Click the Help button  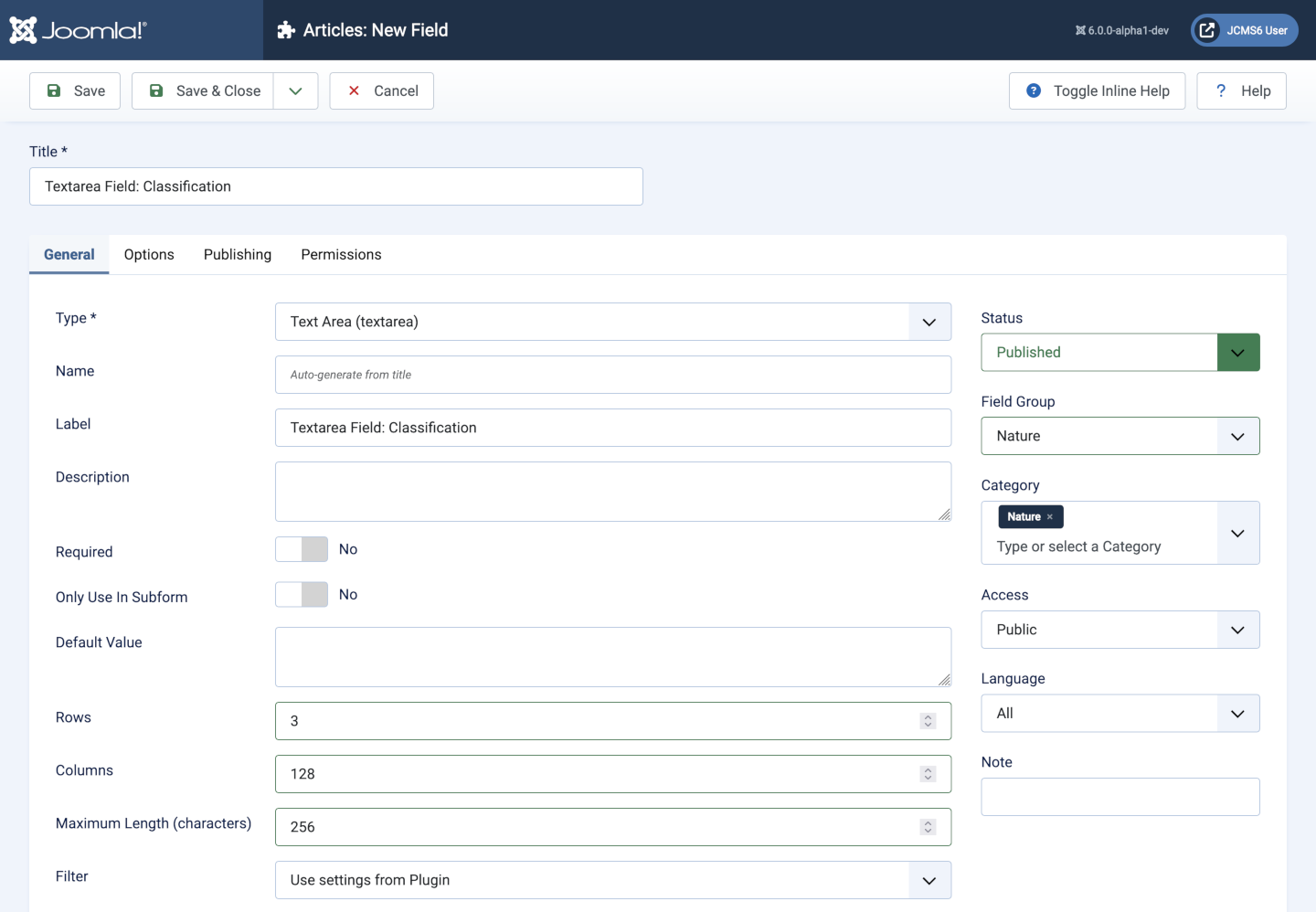point(1241,90)
